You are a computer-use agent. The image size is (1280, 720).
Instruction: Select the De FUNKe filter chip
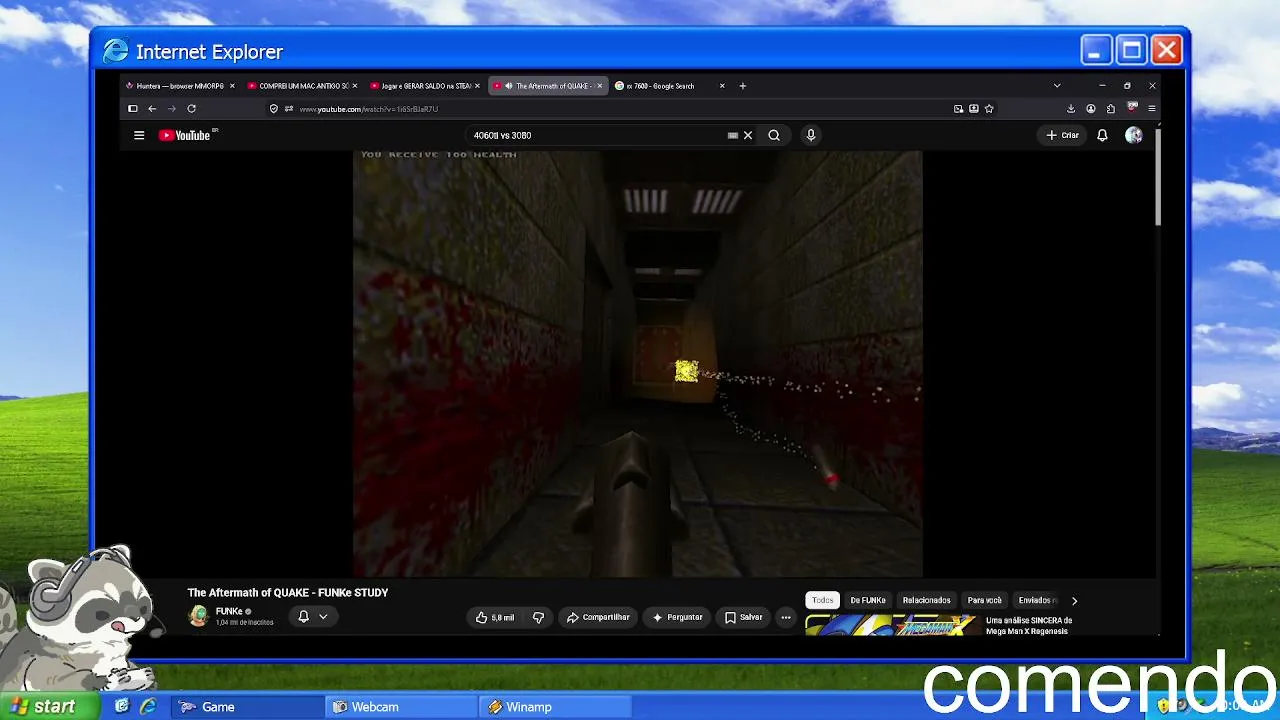[x=868, y=600]
